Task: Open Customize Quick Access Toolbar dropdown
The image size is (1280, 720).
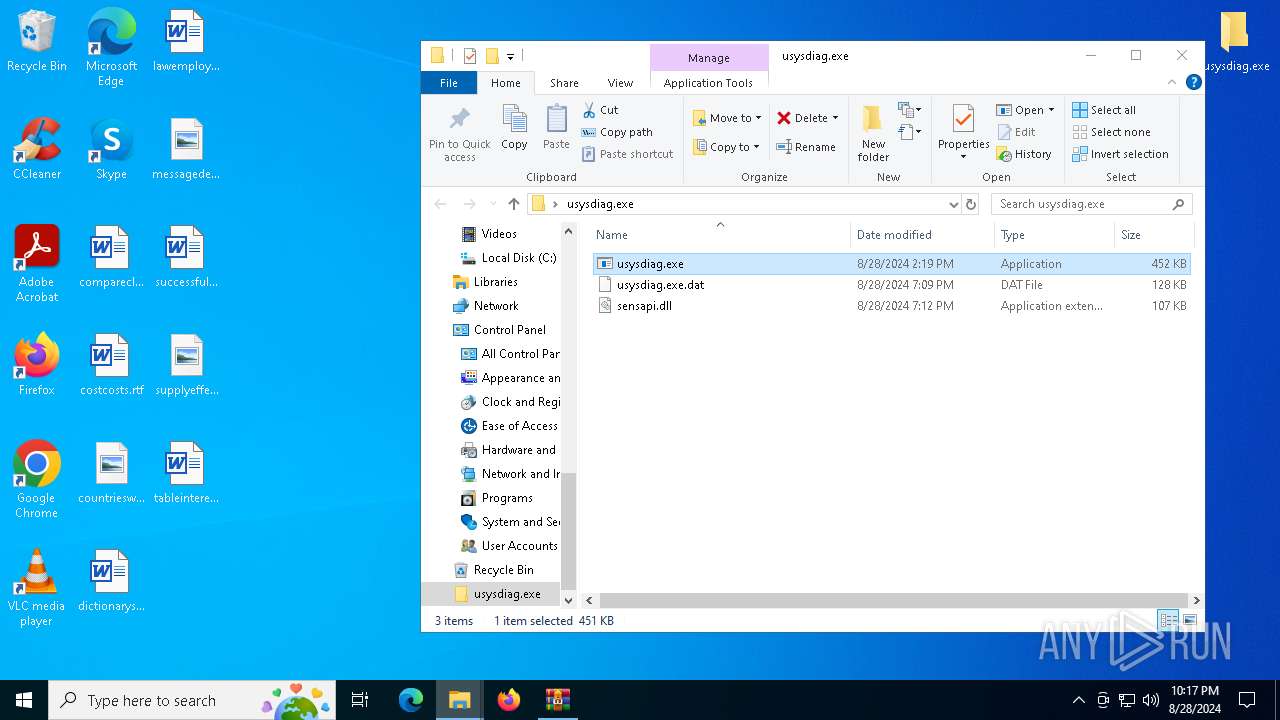Action: pyautogui.click(x=510, y=56)
